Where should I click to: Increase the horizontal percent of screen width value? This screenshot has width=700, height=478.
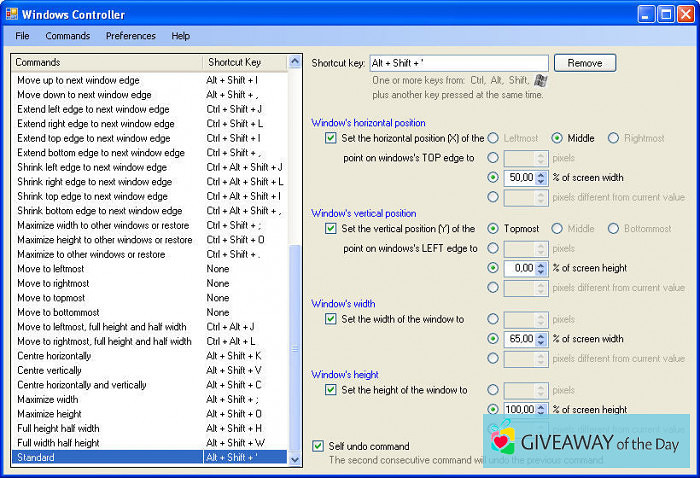pyautogui.click(x=541, y=174)
